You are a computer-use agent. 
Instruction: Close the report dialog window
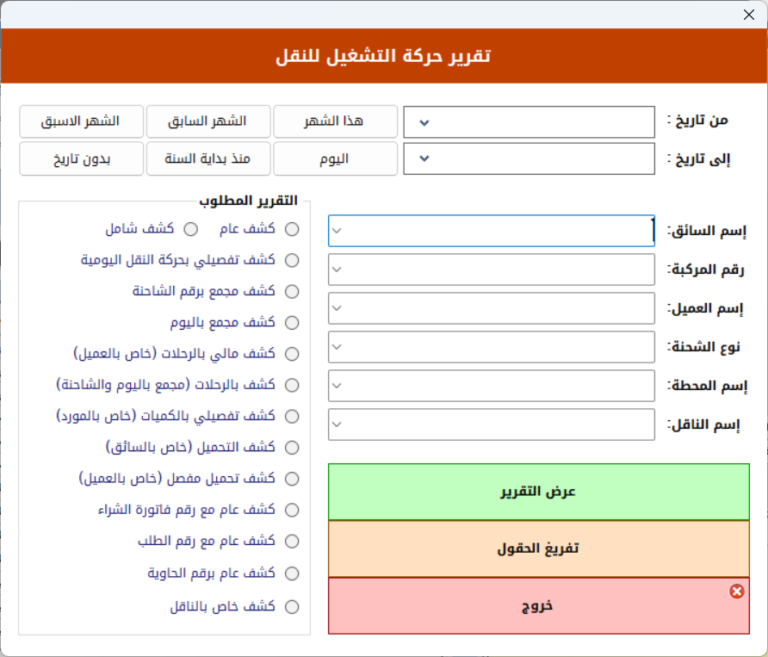click(x=748, y=15)
